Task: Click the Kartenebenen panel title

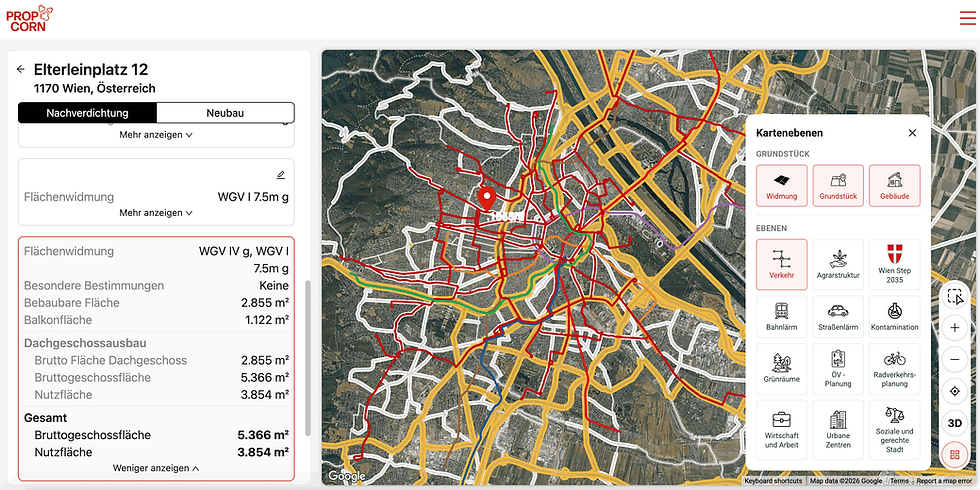Action: [789, 132]
